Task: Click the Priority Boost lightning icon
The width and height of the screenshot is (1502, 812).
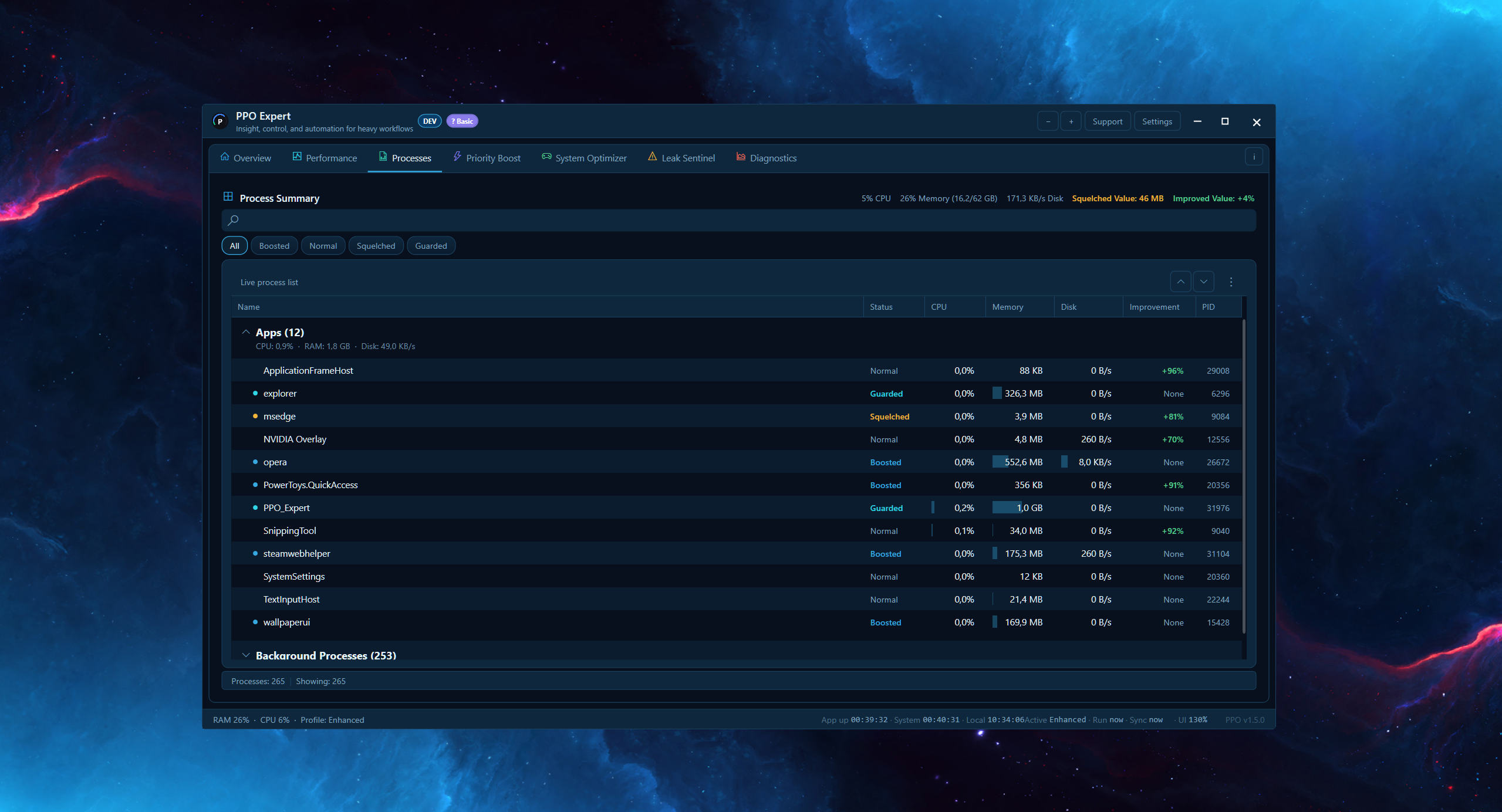Action: (457, 157)
